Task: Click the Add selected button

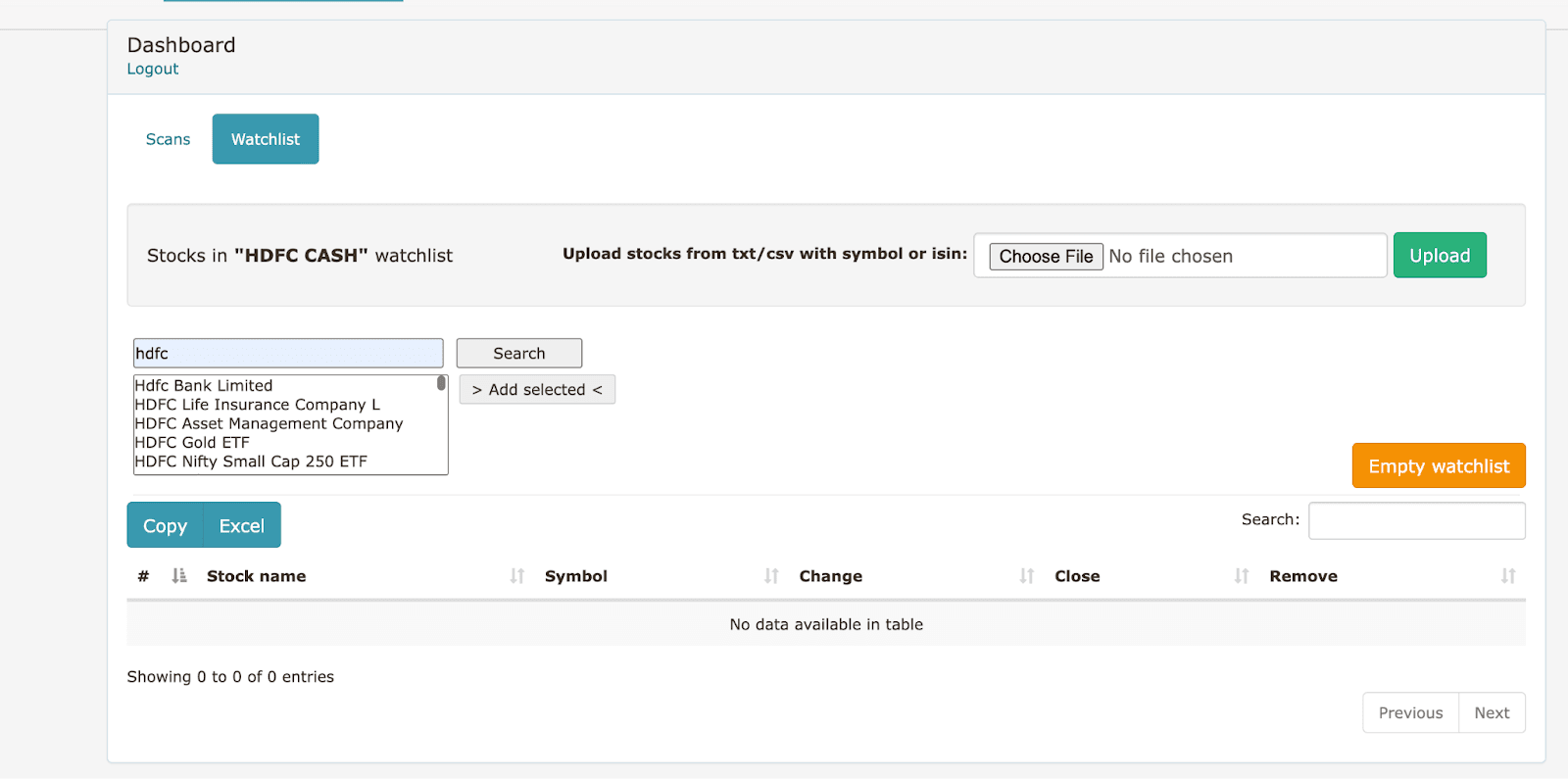Action: click(x=537, y=390)
